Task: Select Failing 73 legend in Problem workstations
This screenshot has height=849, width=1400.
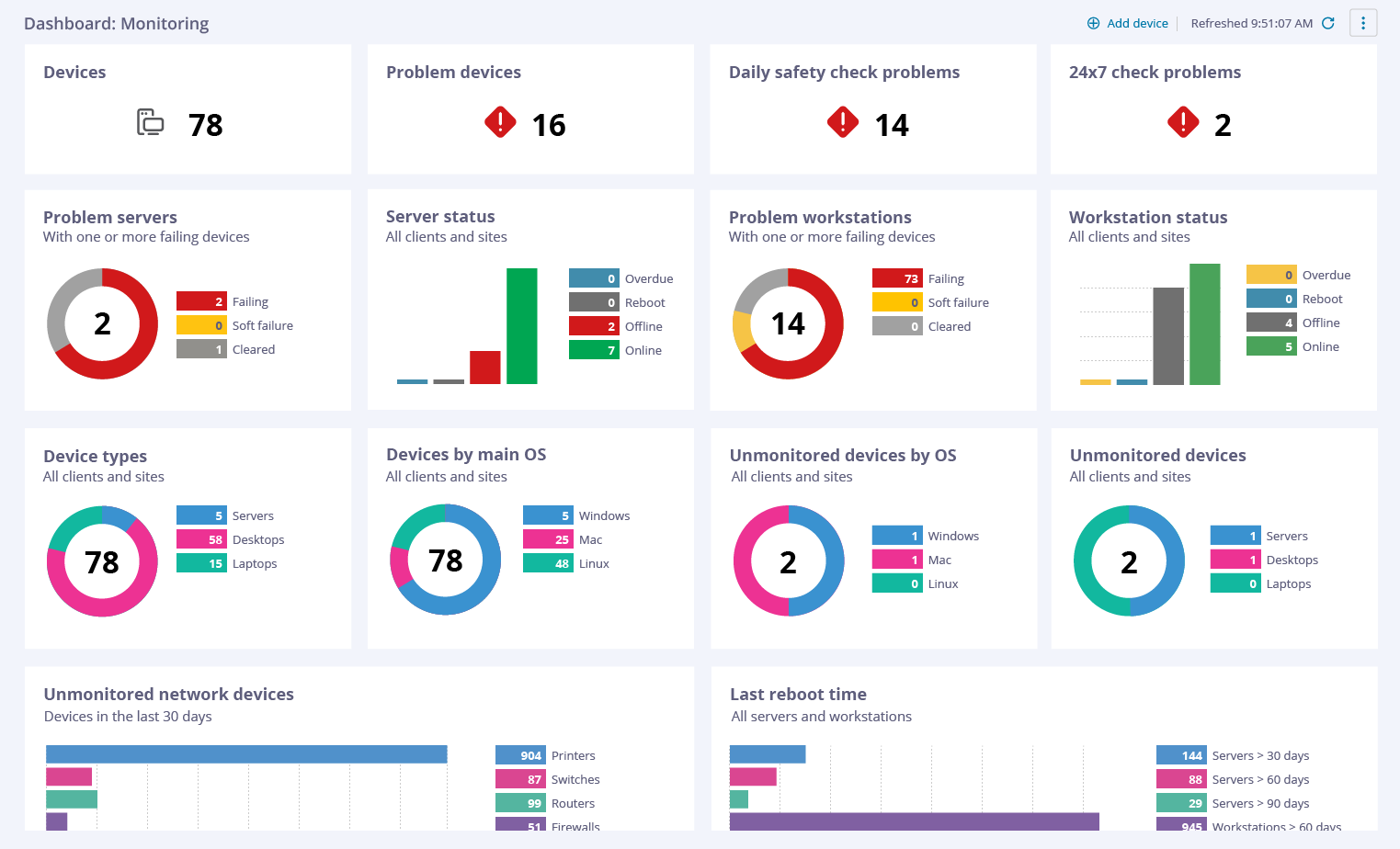Action: point(918,278)
